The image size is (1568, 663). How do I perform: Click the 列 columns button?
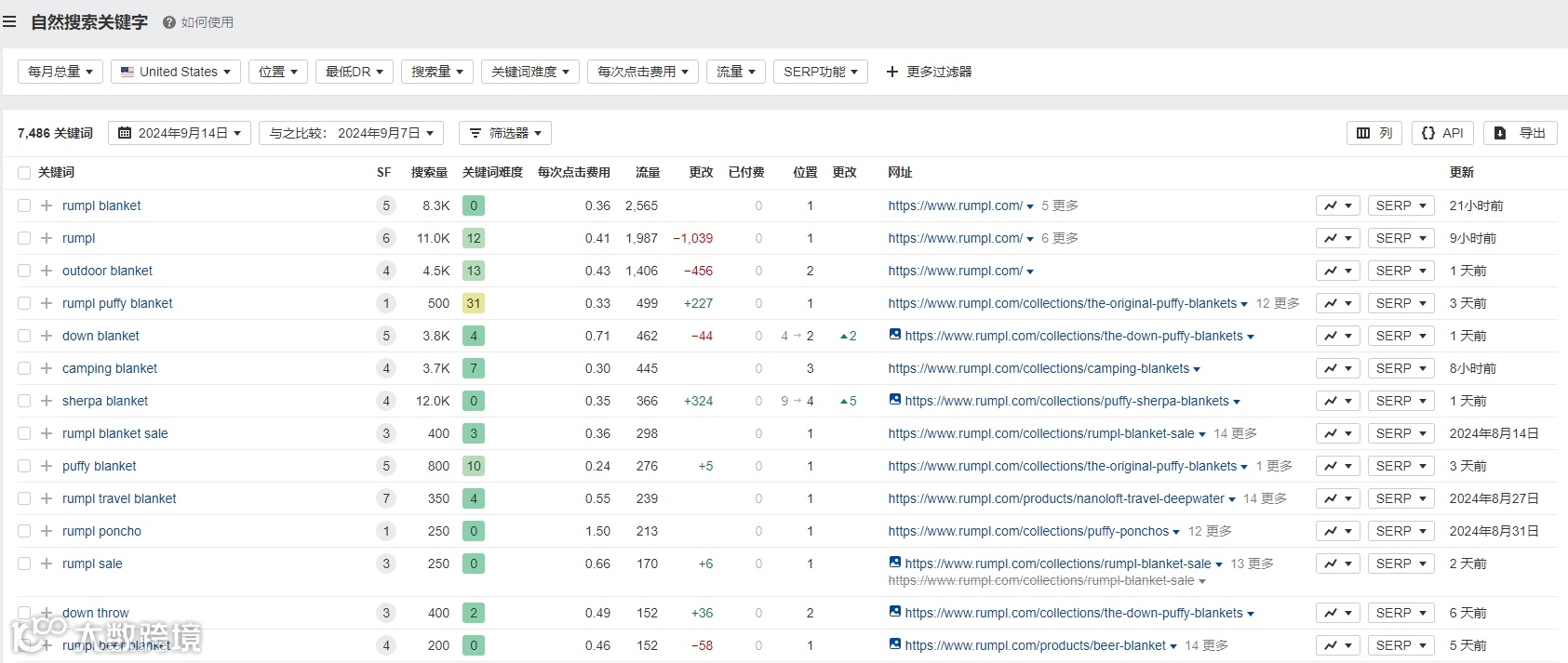(1374, 133)
